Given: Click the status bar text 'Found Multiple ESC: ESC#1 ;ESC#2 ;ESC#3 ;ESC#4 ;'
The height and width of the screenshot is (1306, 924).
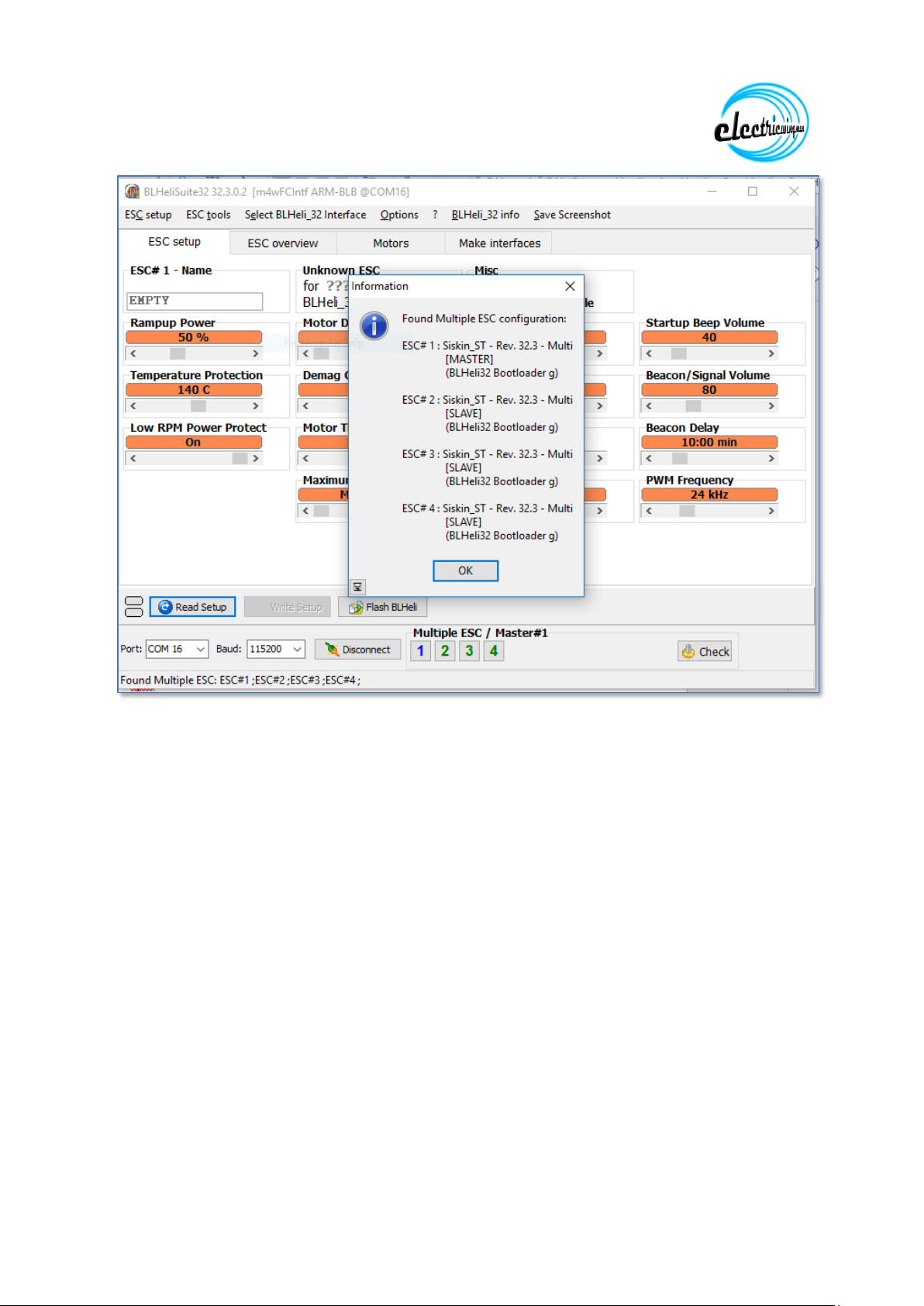Looking at the screenshot, I should pos(240,680).
